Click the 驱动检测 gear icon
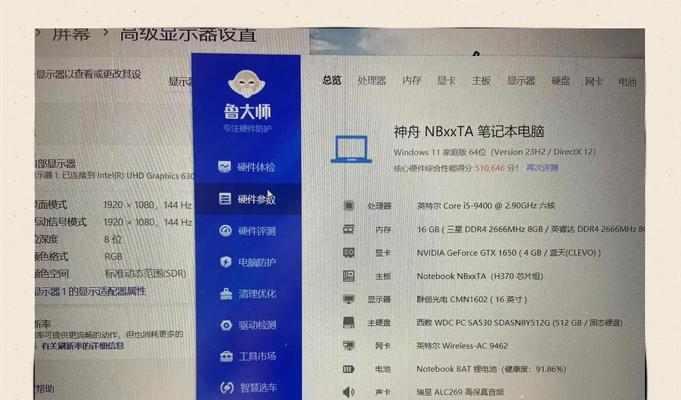This screenshot has height=400, width=681. point(226,325)
